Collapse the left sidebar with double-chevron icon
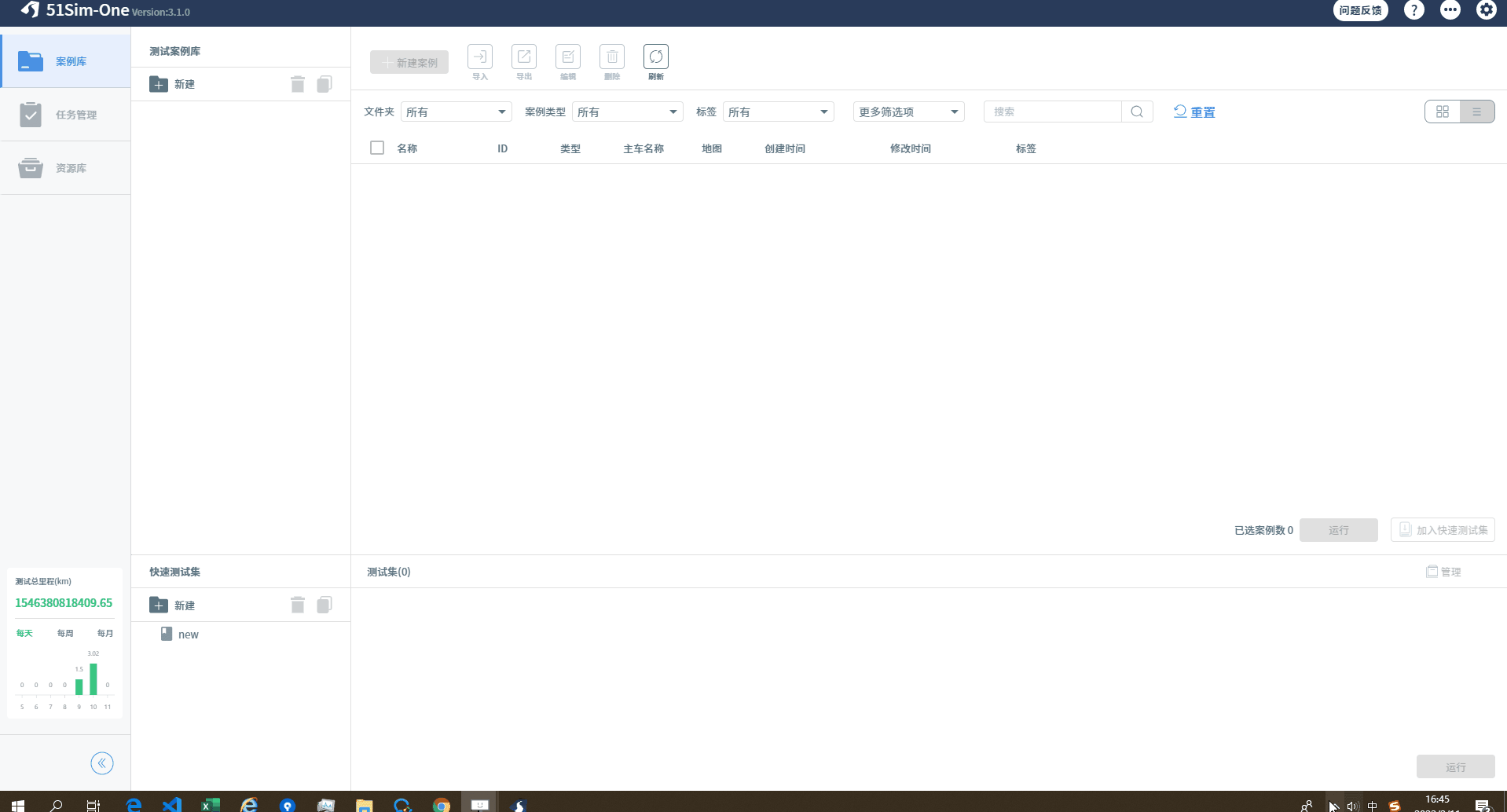The width and height of the screenshot is (1507, 812). coord(102,763)
